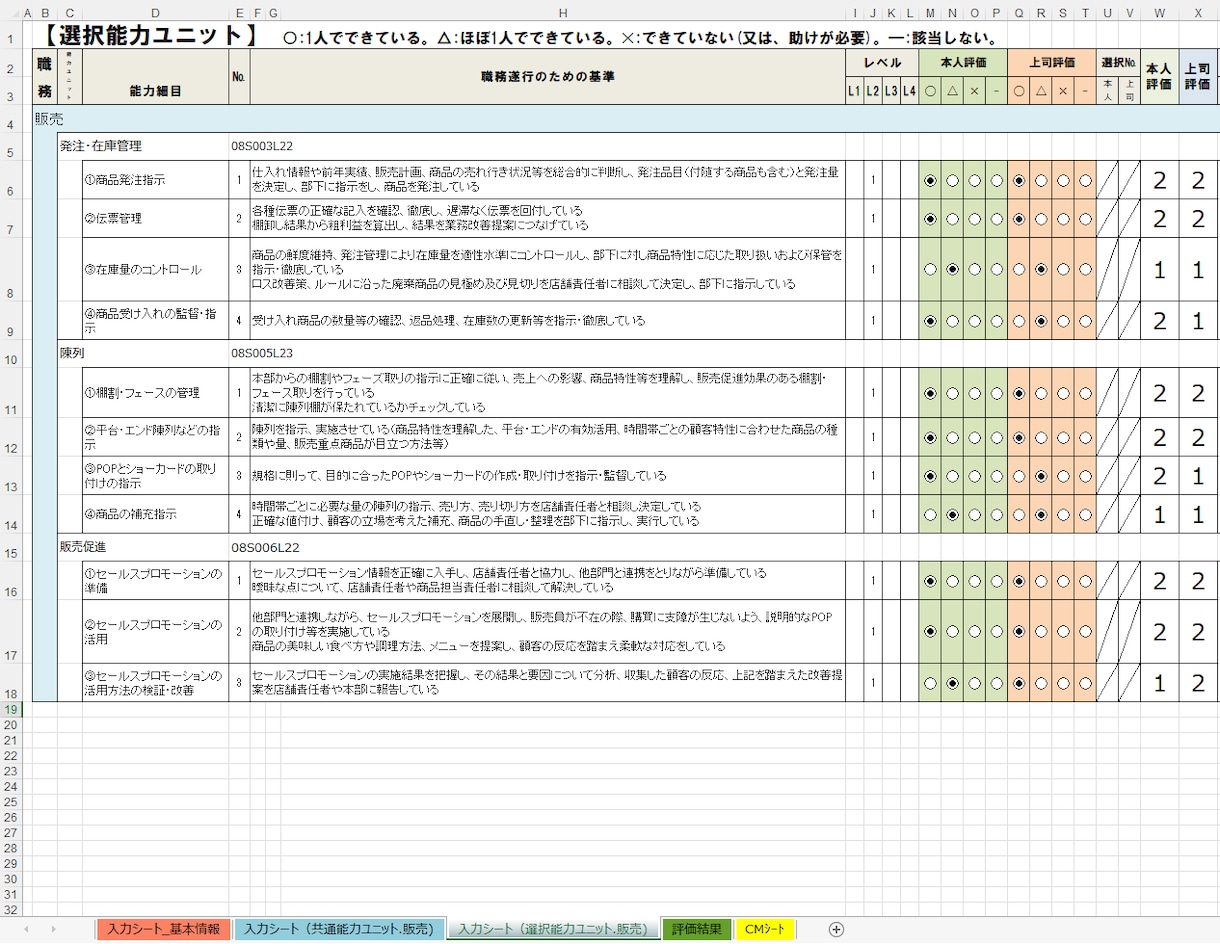This screenshot has height=944, width=1220.
Task: Select 上司評価 △ radio for ④商品受け入れの監督・指示
Action: coord(1041,321)
